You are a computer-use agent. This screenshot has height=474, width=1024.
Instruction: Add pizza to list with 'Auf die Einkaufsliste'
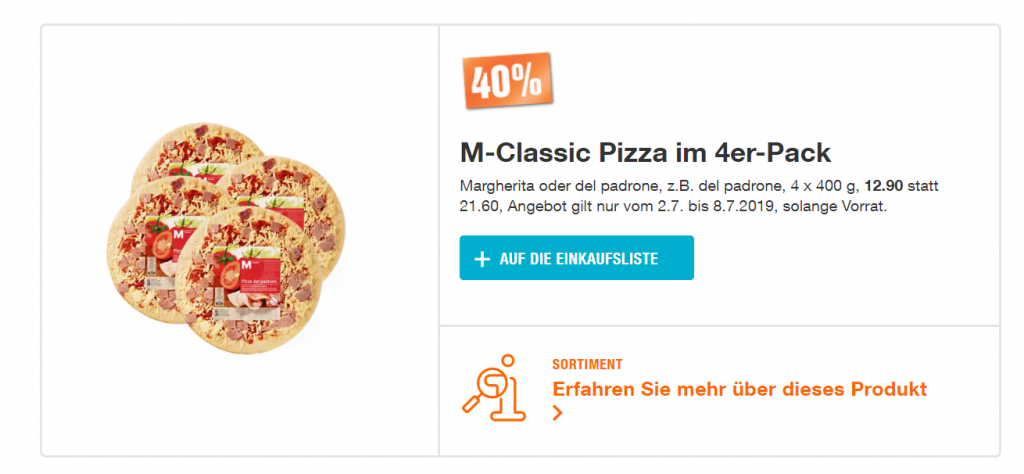click(576, 258)
